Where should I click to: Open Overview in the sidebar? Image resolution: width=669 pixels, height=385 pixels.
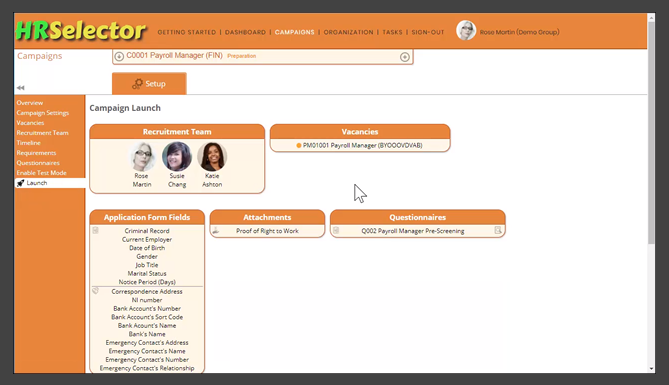(x=30, y=103)
